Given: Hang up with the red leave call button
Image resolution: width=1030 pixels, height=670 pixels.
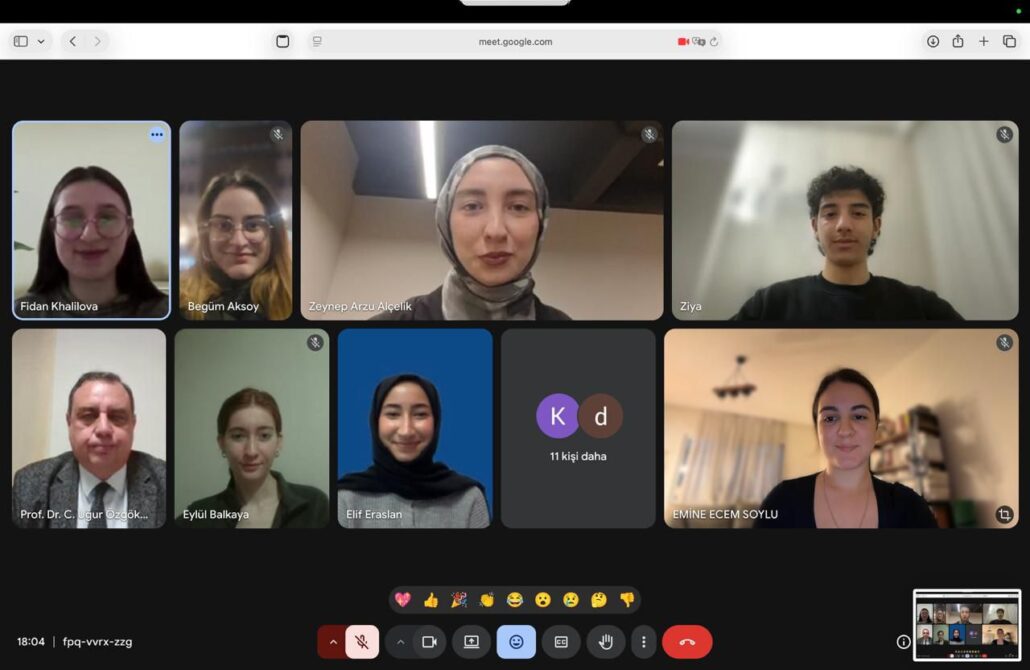Looking at the screenshot, I should point(687,642).
